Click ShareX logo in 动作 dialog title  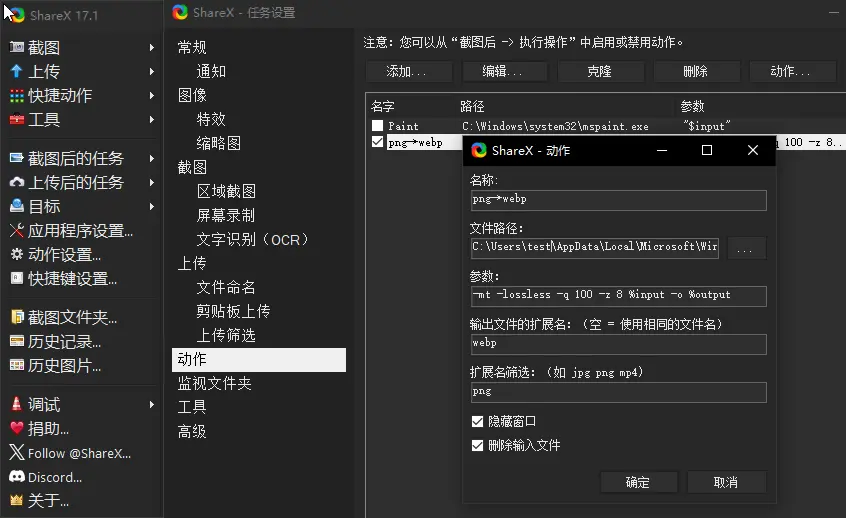(x=479, y=150)
